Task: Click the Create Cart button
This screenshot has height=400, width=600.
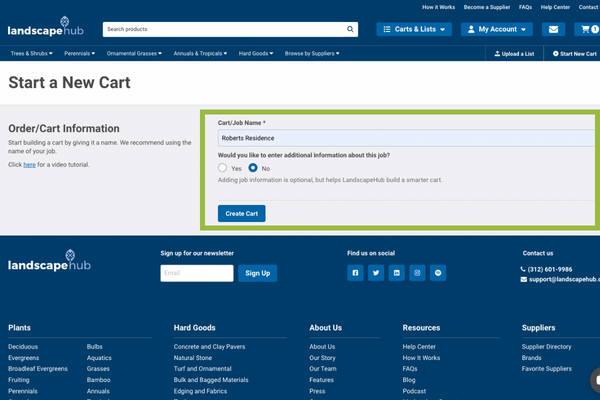Action: (241, 214)
